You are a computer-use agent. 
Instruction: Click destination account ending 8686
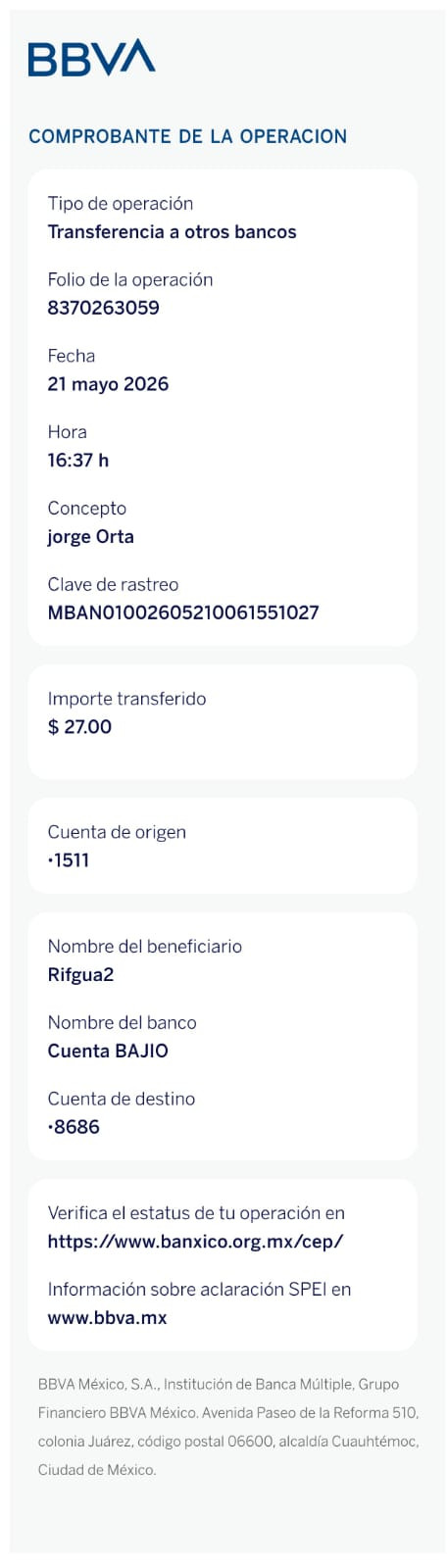point(74,1127)
